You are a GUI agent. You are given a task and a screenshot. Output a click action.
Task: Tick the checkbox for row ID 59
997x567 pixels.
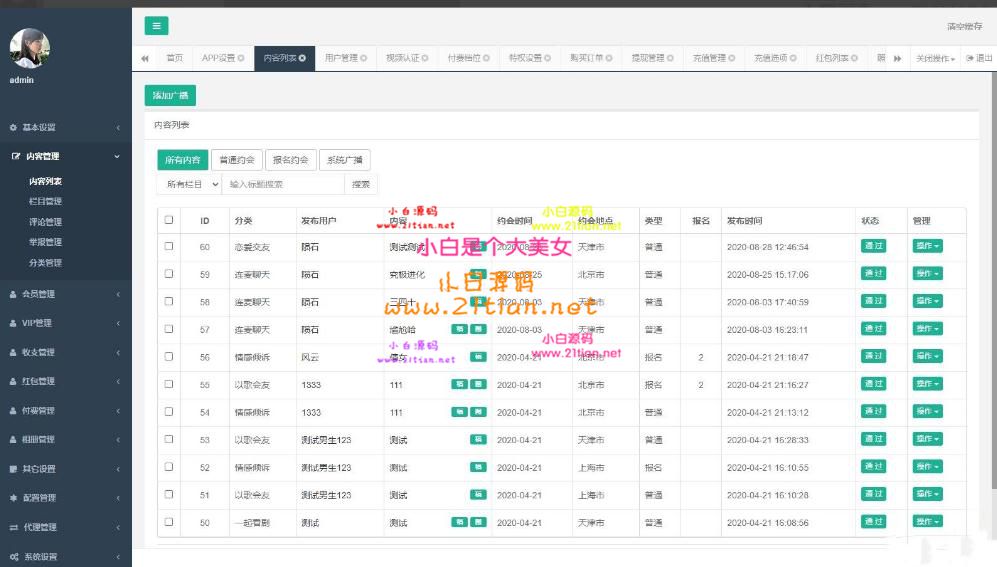coord(168,273)
